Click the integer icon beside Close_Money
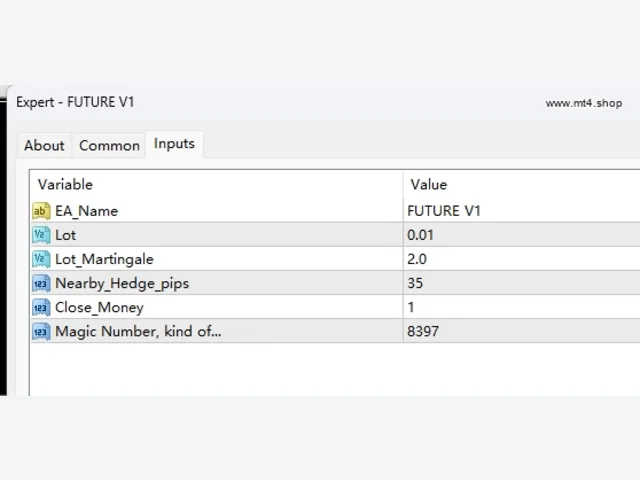The image size is (640, 480). (x=41, y=307)
